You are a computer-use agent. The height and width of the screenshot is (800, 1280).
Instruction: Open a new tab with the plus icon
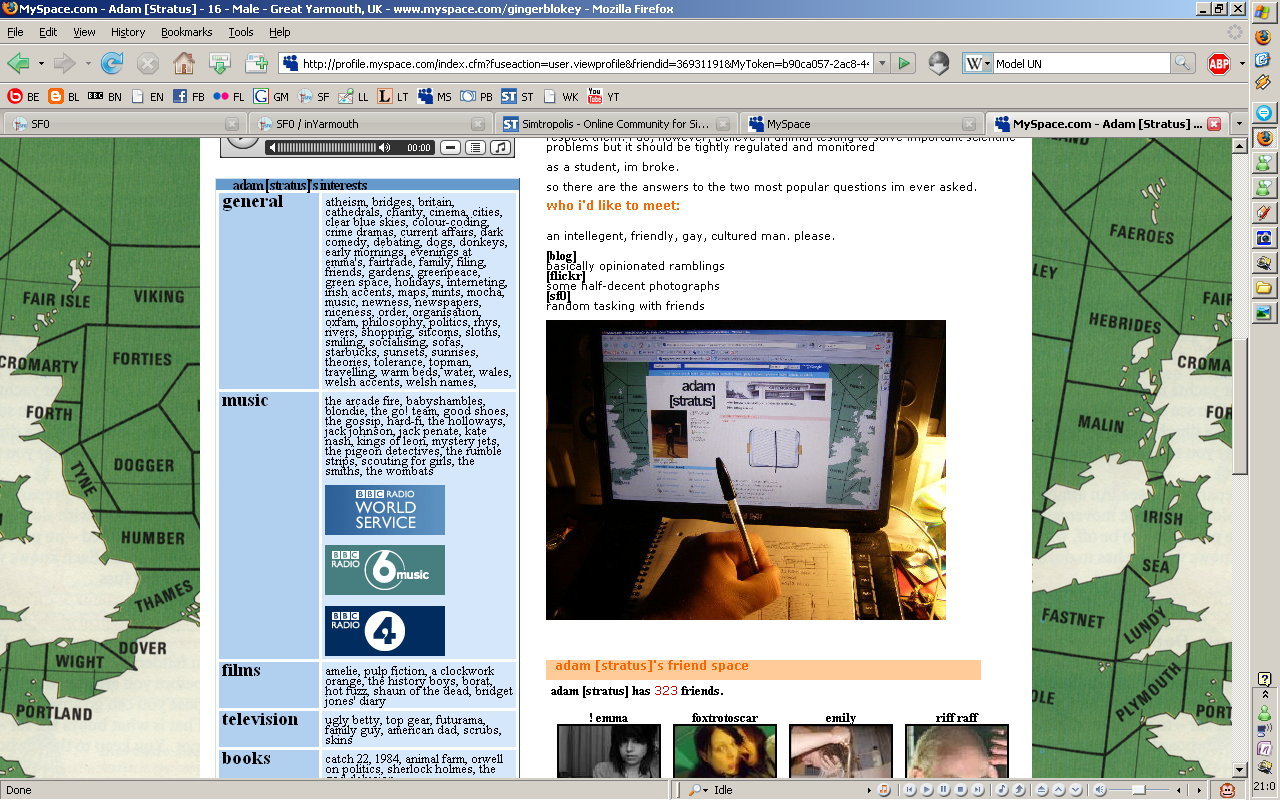(x=256, y=64)
